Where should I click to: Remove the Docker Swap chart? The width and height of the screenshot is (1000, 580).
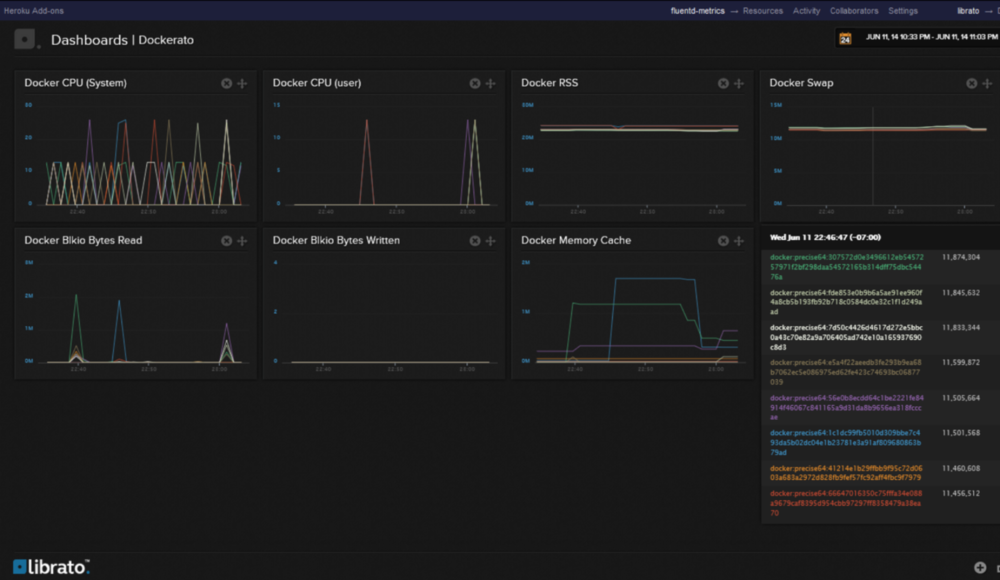tap(971, 84)
